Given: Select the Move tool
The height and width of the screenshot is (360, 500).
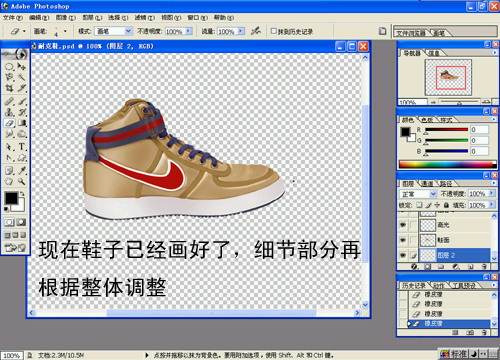Looking at the screenshot, I should 22,66.
